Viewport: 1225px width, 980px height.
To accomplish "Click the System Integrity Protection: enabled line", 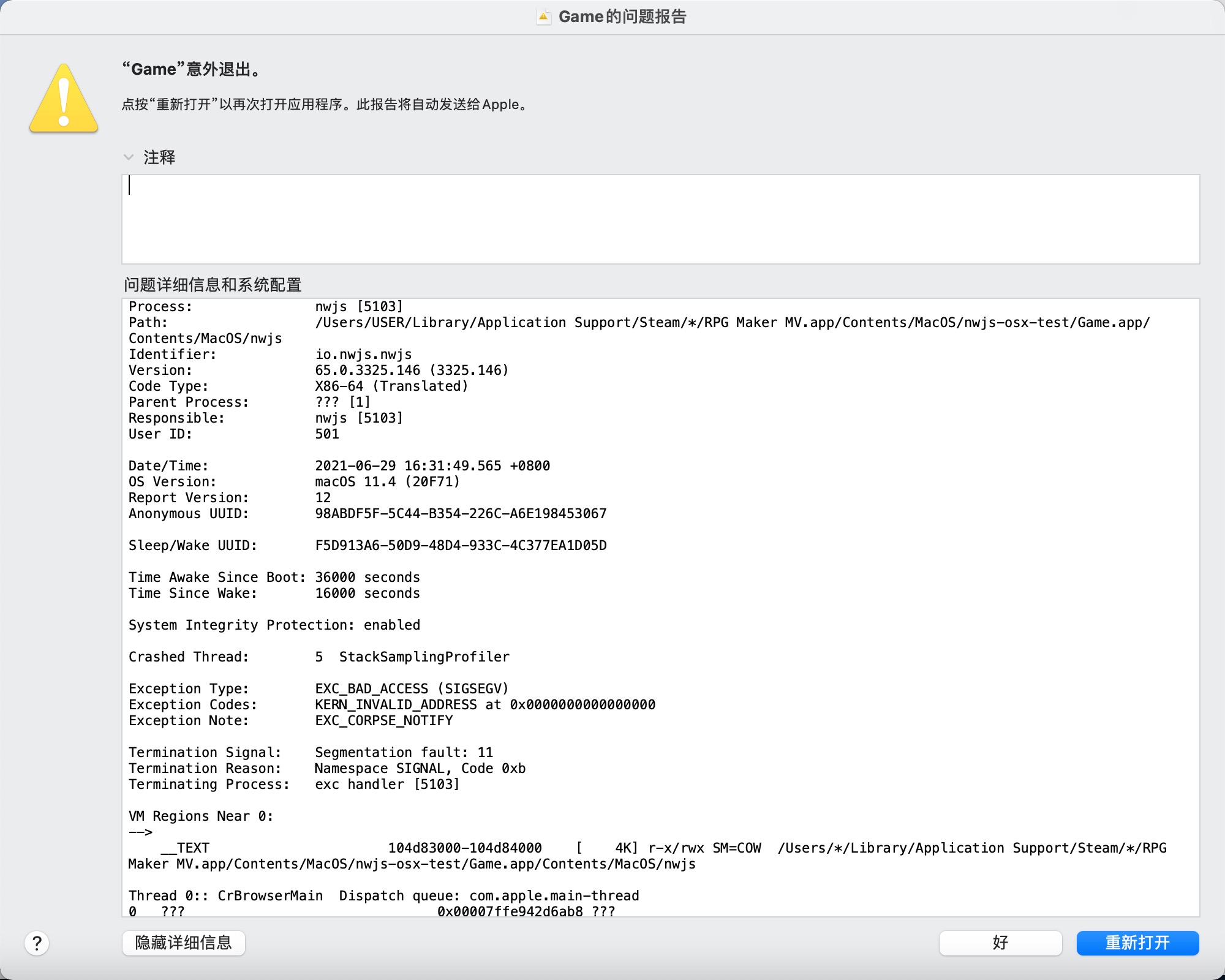I will [274, 625].
